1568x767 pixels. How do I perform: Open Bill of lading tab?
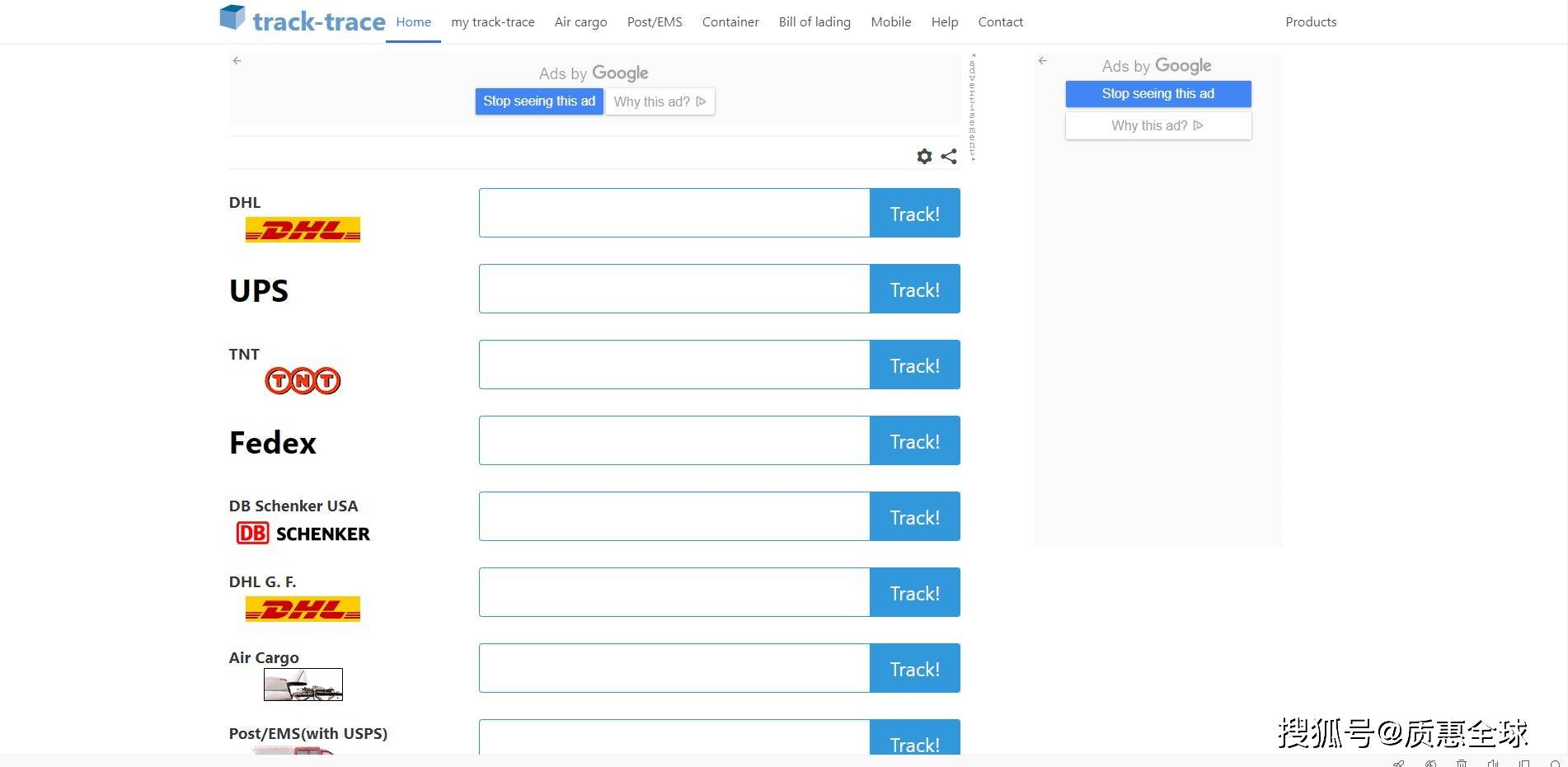click(815, 22)
